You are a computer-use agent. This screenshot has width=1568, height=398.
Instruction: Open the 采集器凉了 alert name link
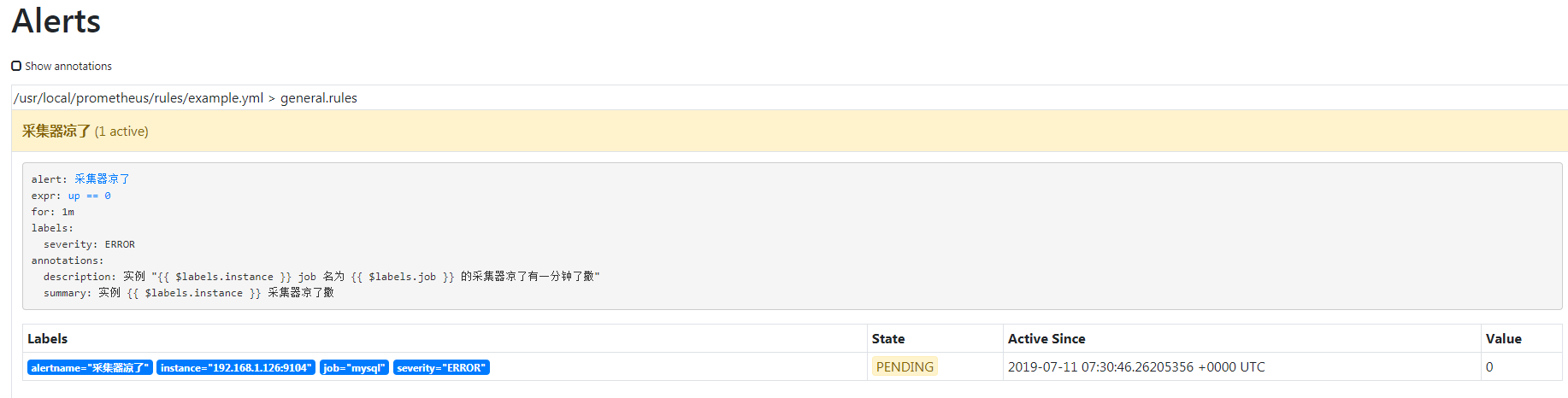point(102,179)
